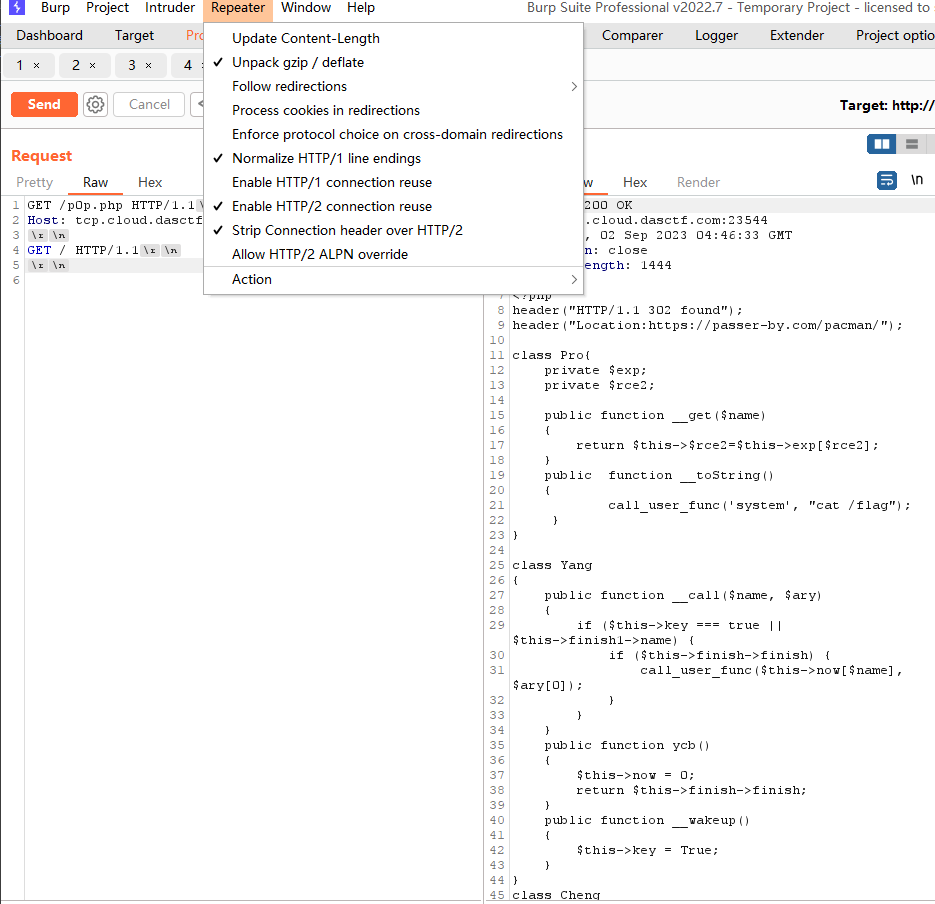Screen dimensions: 935x904
Task: Switch to side-by-side layout view icon
Action: (881, 144)
